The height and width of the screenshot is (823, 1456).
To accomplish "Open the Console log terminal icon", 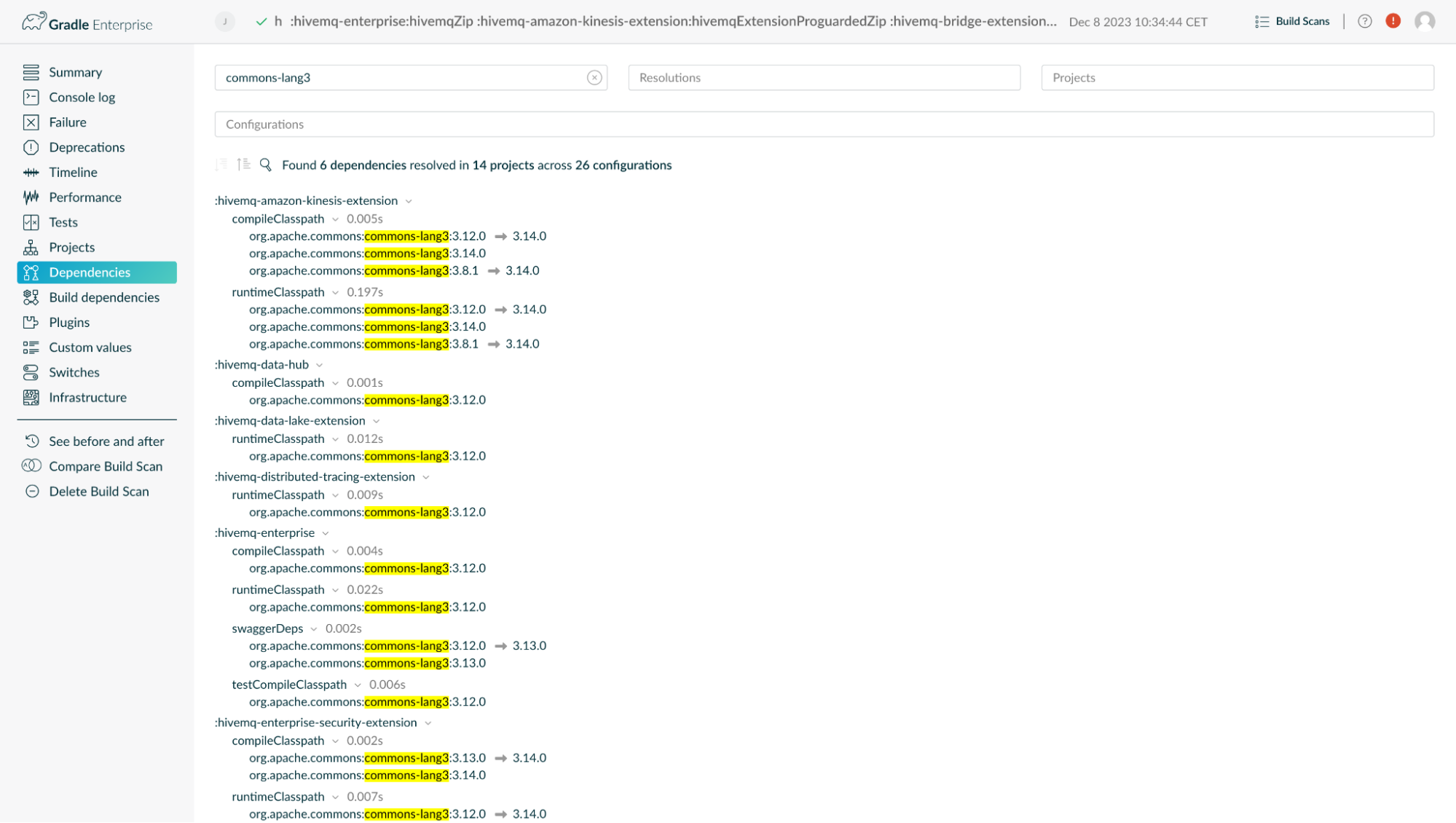I will (x=31, y=97).
